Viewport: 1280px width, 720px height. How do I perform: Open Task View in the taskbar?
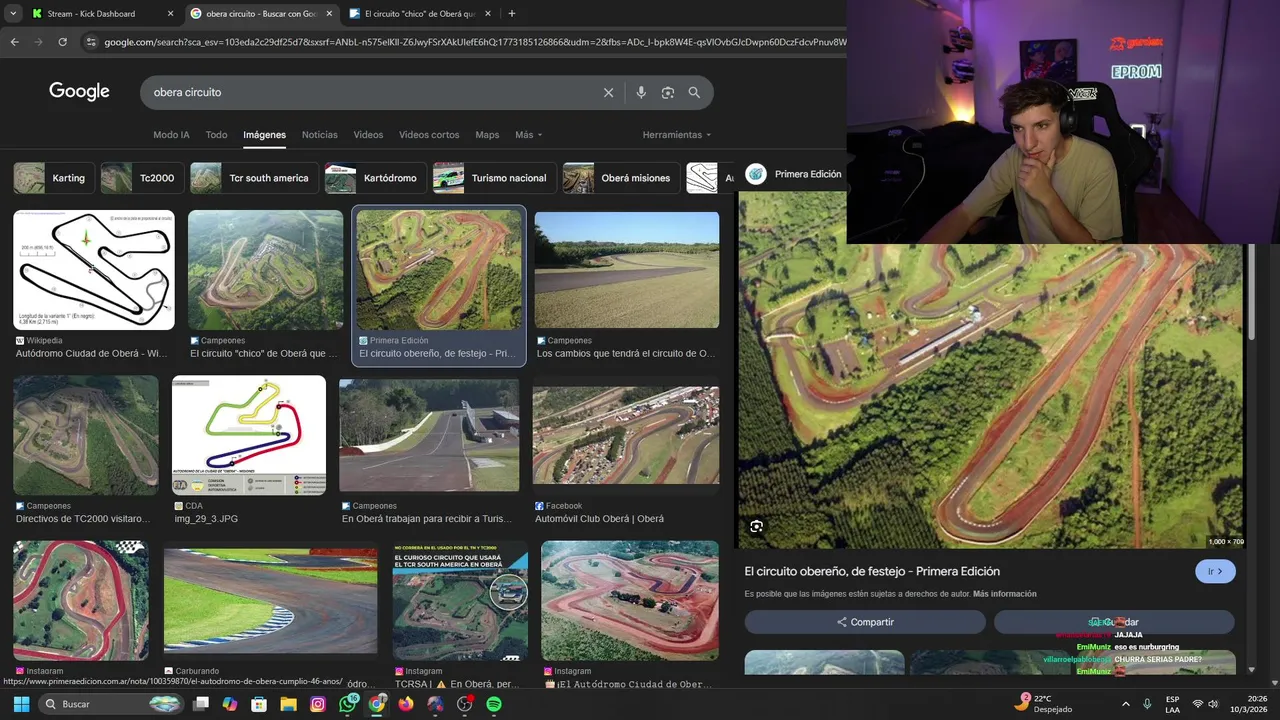201,704
